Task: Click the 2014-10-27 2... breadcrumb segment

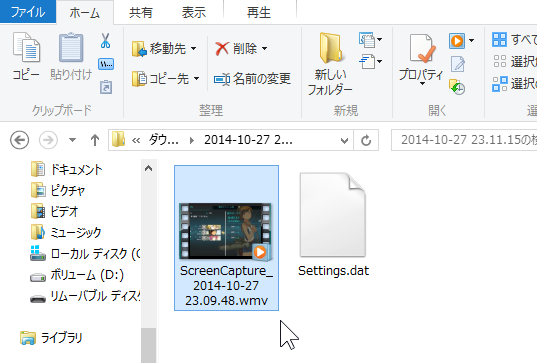Action: pyautogui.click(x=248, y=140)
